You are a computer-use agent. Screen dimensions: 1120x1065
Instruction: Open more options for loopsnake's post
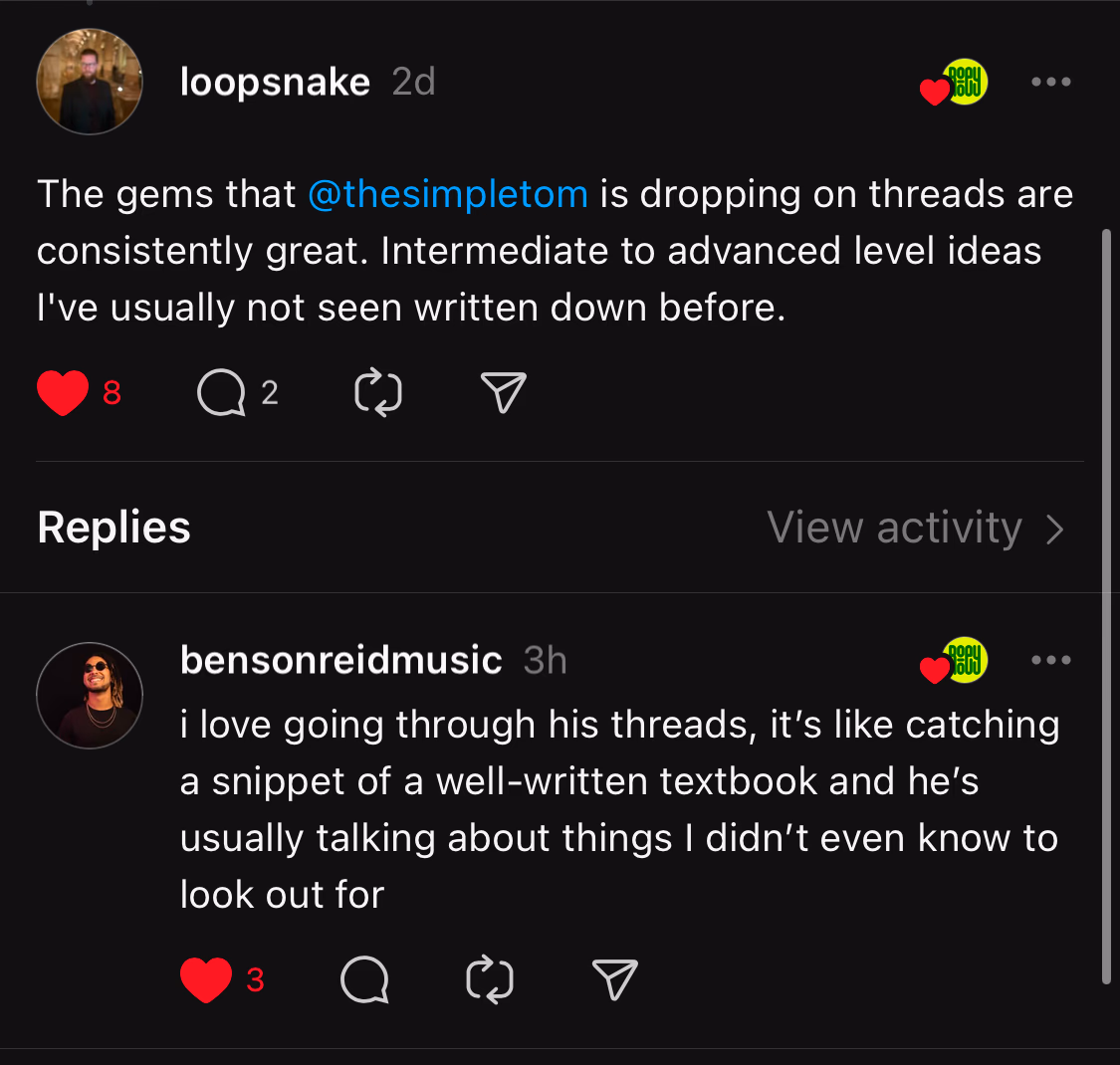[x=1051, y=82]
